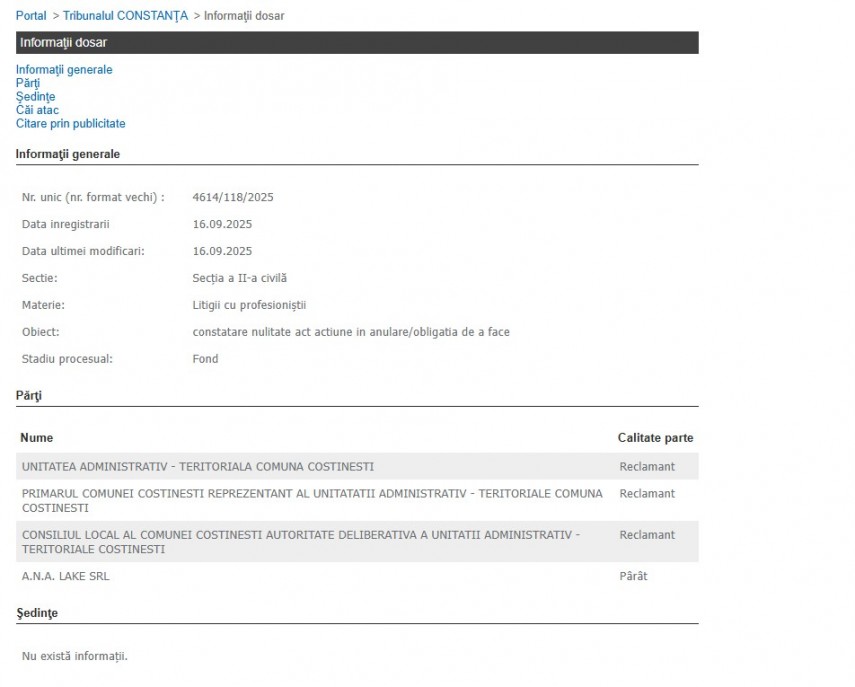
Task: Click the 'Informații generale' section heading
Action: 68,154
